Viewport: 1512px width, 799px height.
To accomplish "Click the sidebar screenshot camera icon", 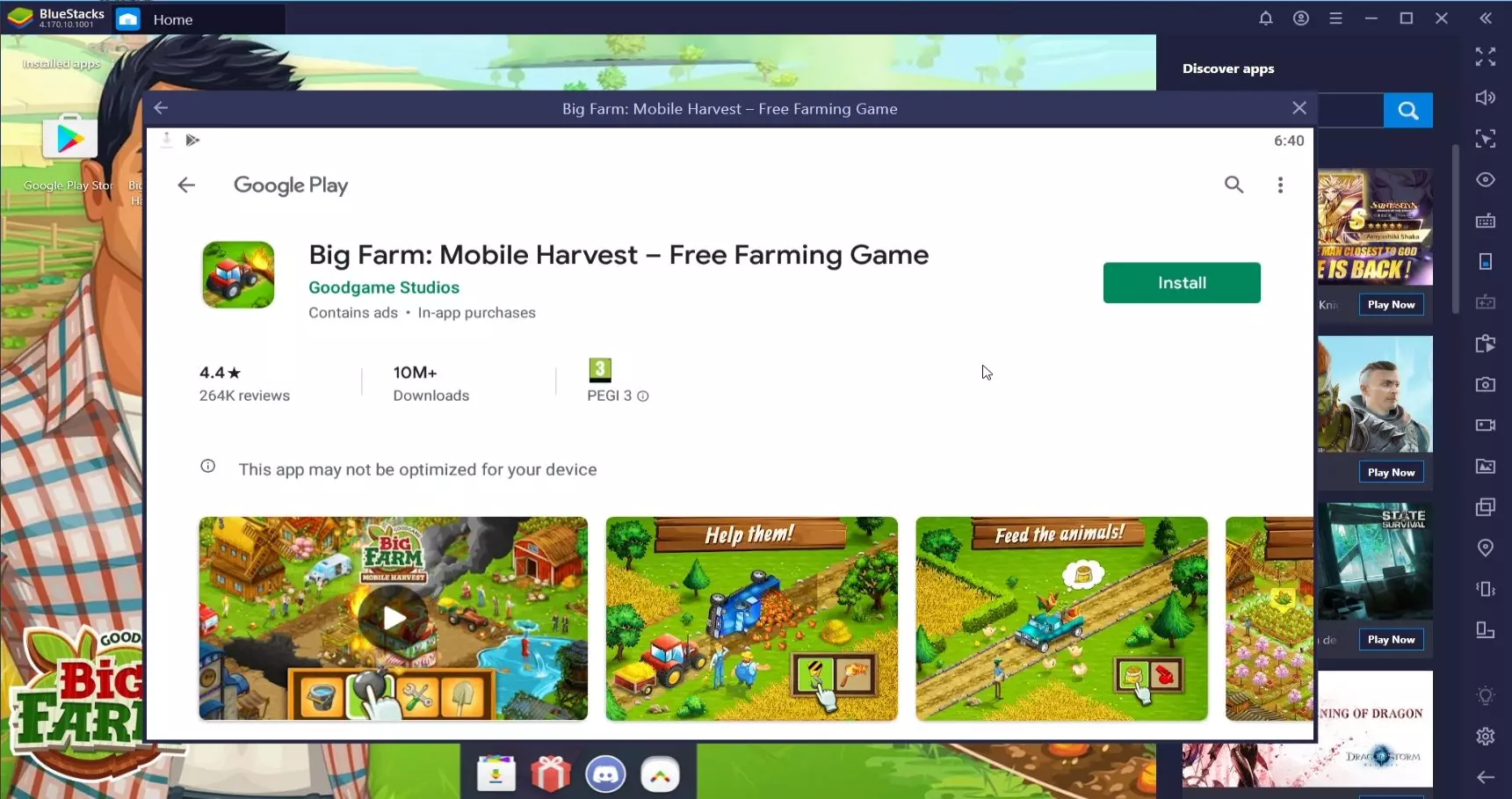I will click(x=1485, y=384).
